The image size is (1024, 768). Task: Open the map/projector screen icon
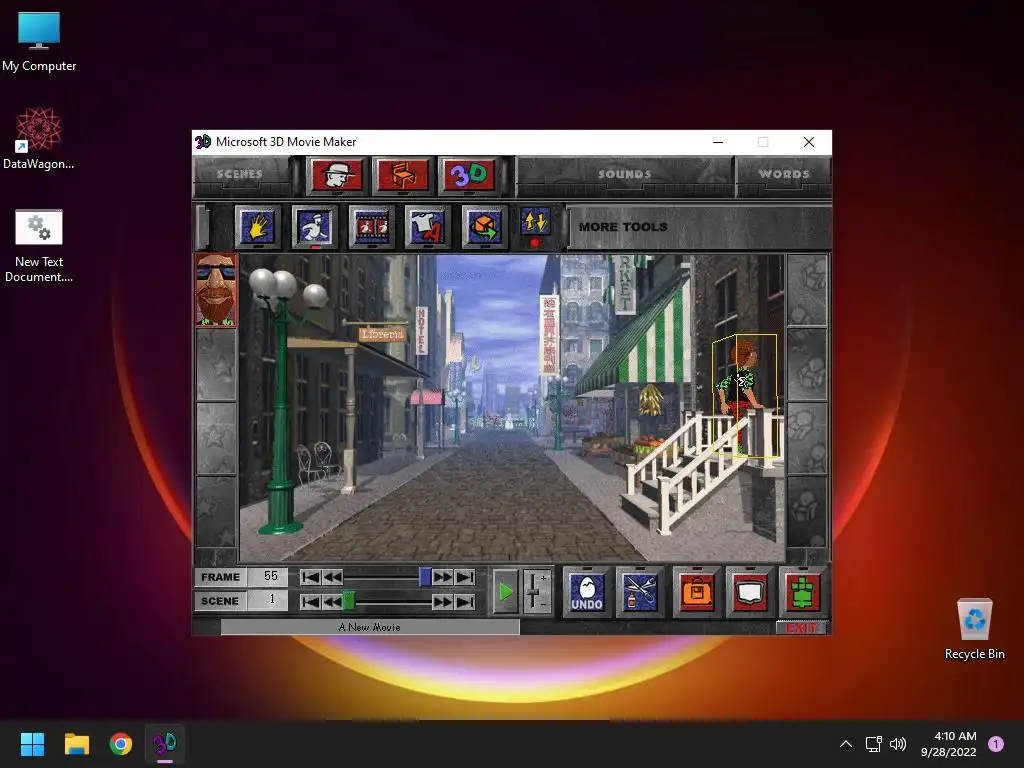point(749,593)
